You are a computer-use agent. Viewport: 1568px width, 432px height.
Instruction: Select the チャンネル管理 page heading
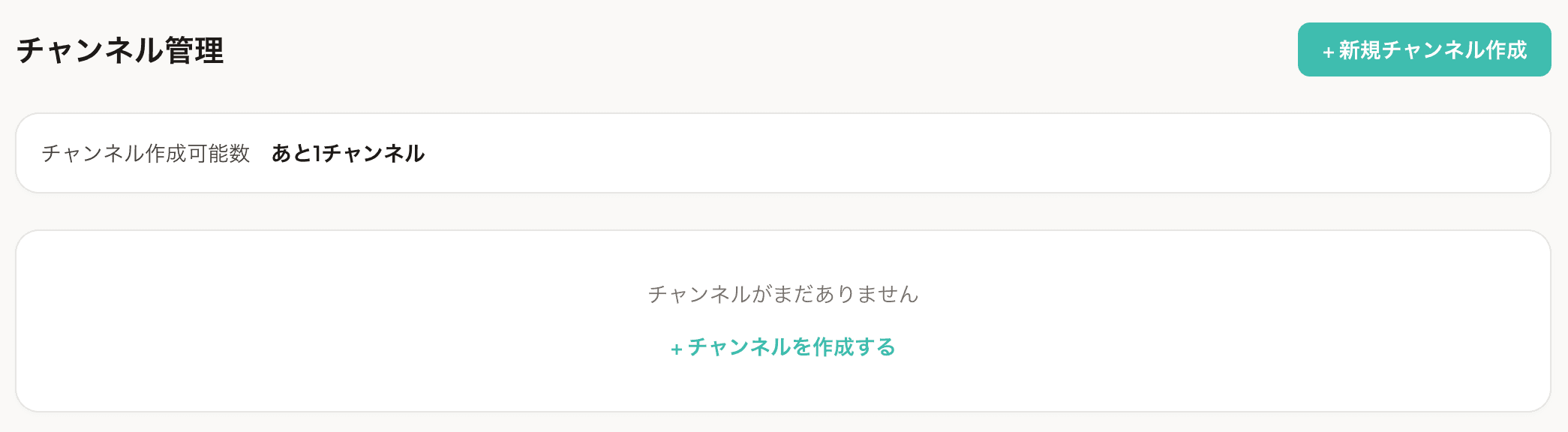(120, 50)
